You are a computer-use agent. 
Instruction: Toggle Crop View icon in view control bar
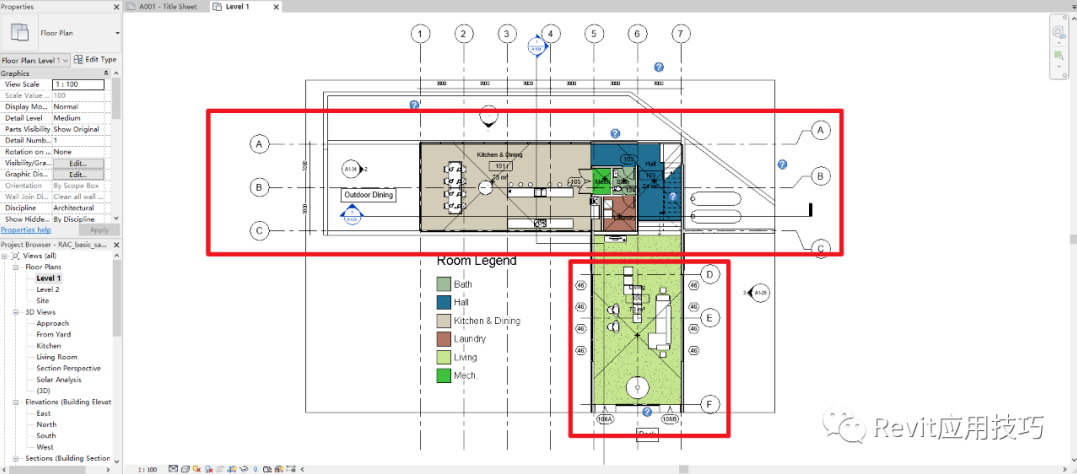(220, 469)
